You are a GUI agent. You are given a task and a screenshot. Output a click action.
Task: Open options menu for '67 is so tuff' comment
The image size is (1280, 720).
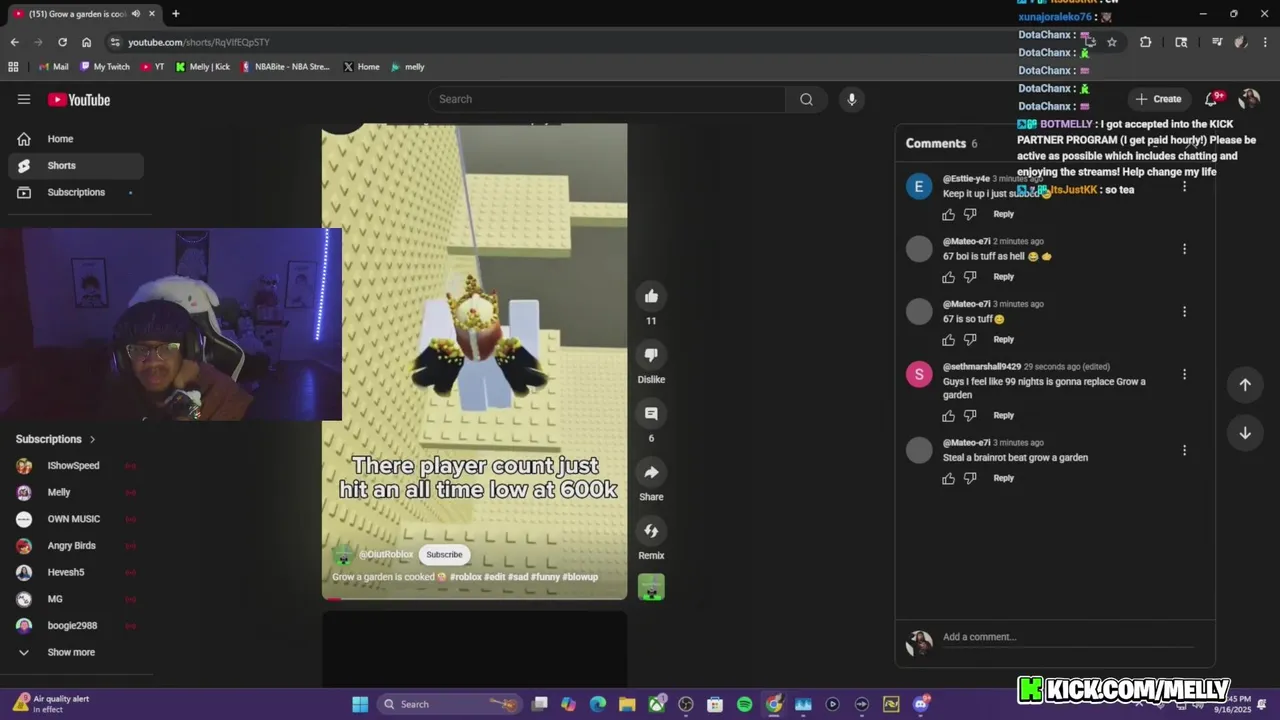click(1184, 312)
